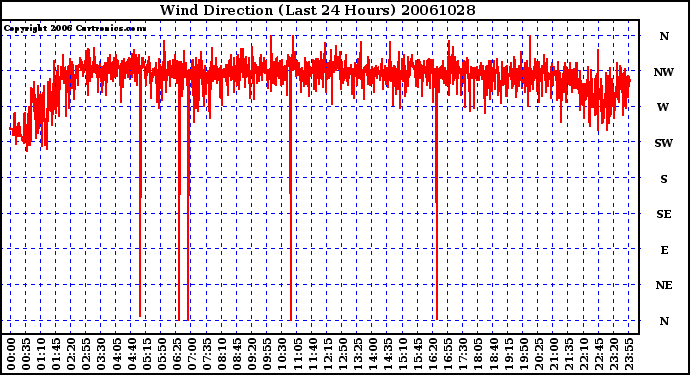
Task: Click the 10:30 time label
Action: (282, 354)
